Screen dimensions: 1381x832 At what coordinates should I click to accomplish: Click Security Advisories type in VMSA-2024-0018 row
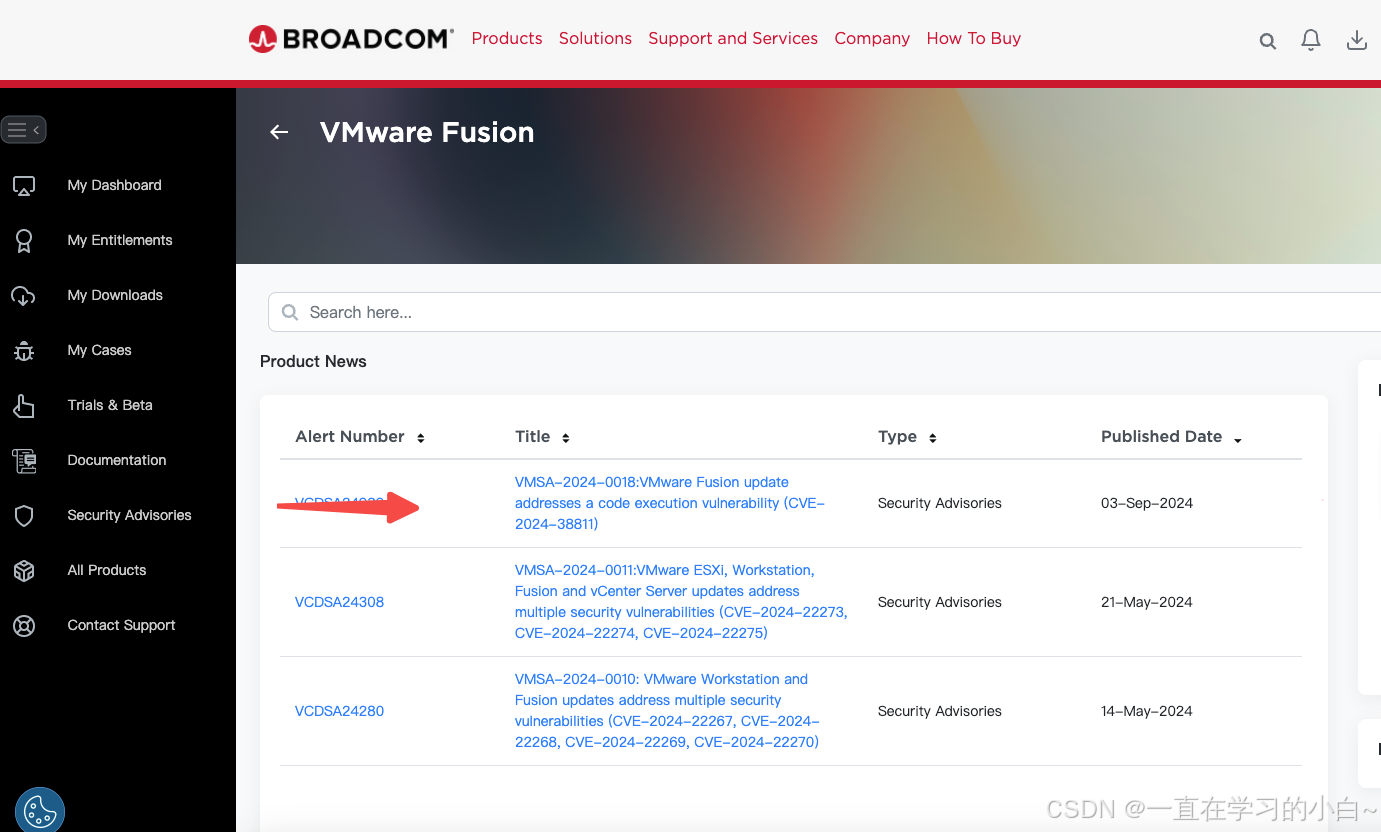click(939, 503)
